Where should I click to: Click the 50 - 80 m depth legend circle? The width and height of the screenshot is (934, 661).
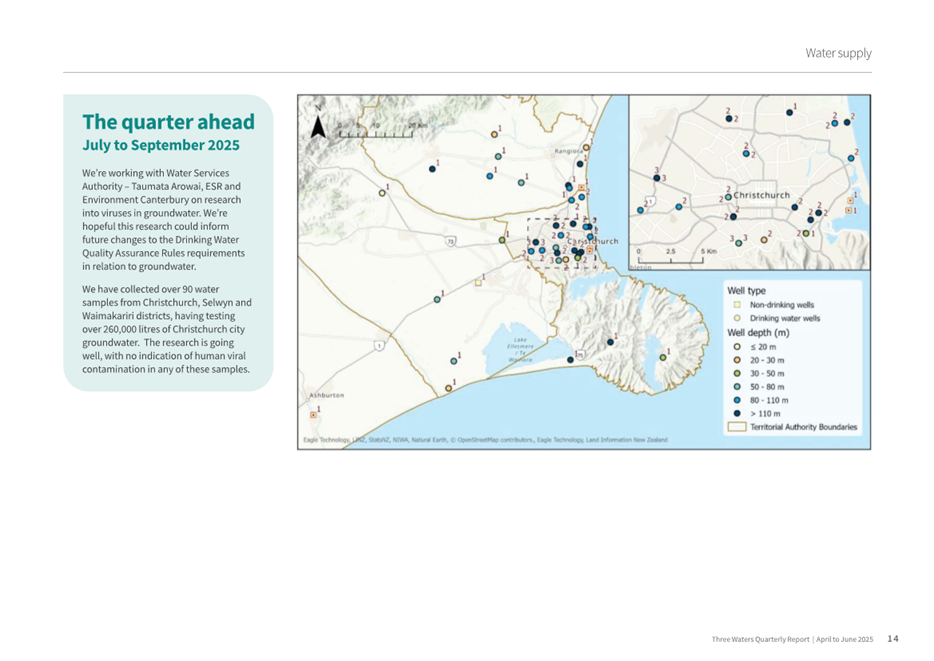click(737, 386)
